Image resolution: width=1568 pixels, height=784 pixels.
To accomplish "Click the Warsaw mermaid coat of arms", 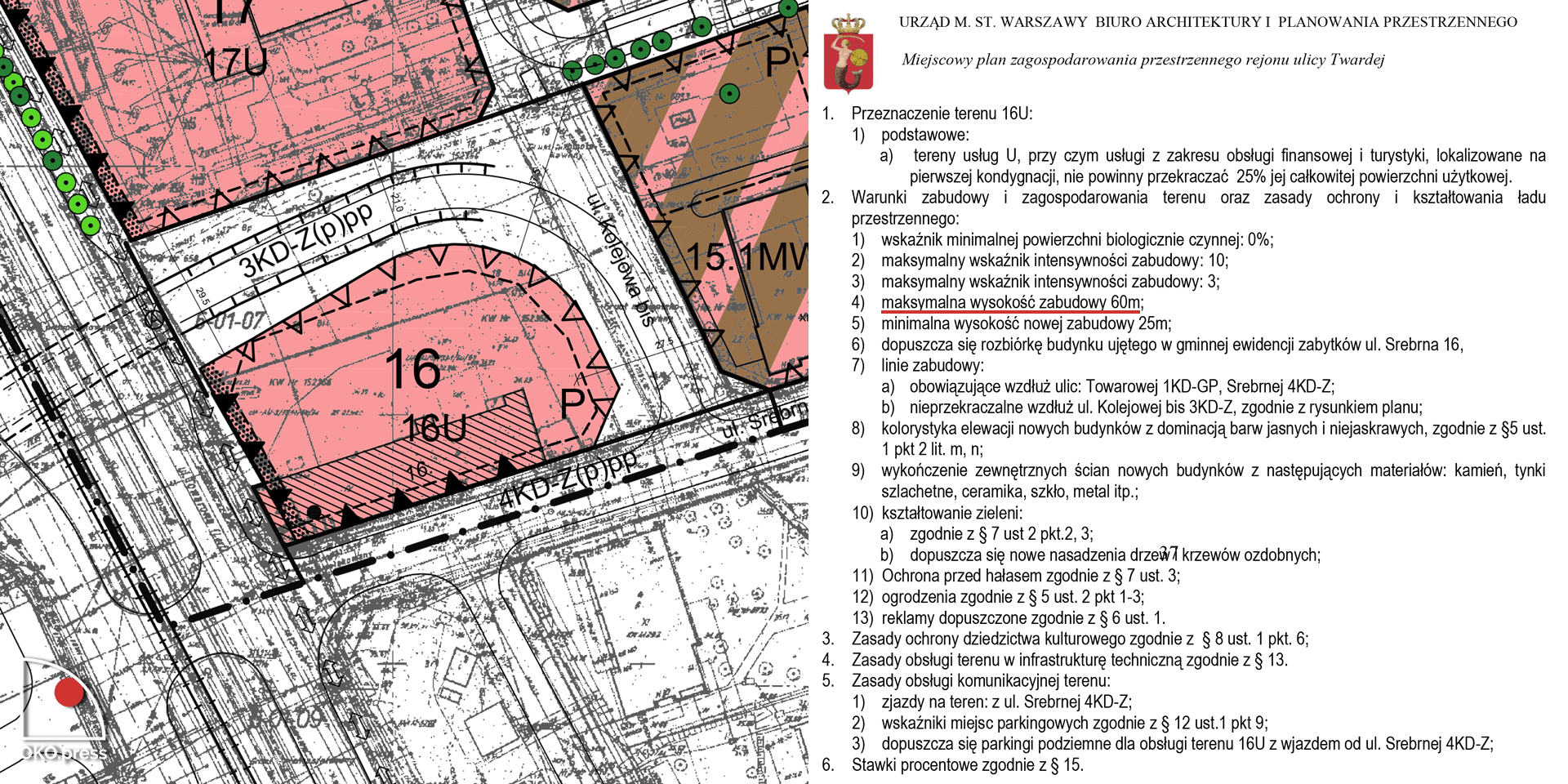I will (x=849, y=52).
